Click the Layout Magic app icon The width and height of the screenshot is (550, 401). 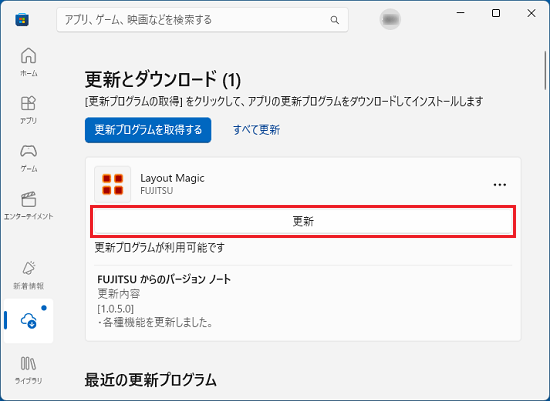tap(113, 184)
